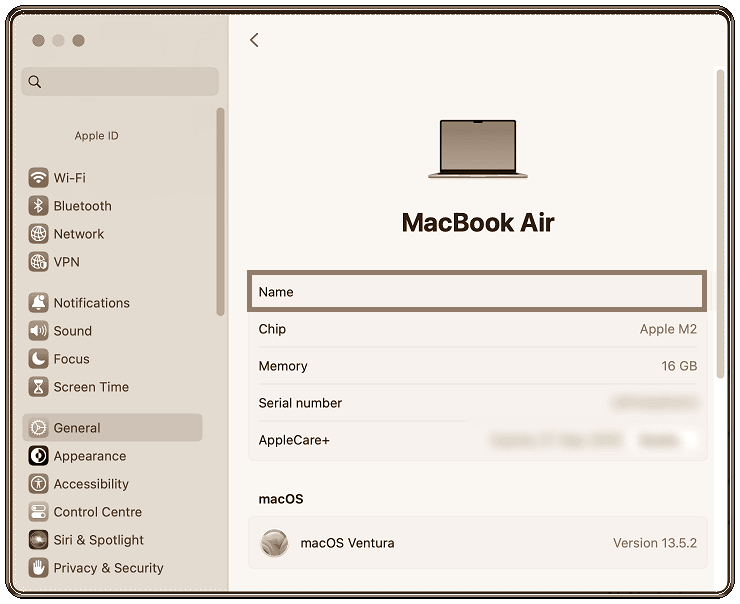Screen dimensions: 740x604
Task: Click the MacBook Air heading
Action: click(478, 222)
